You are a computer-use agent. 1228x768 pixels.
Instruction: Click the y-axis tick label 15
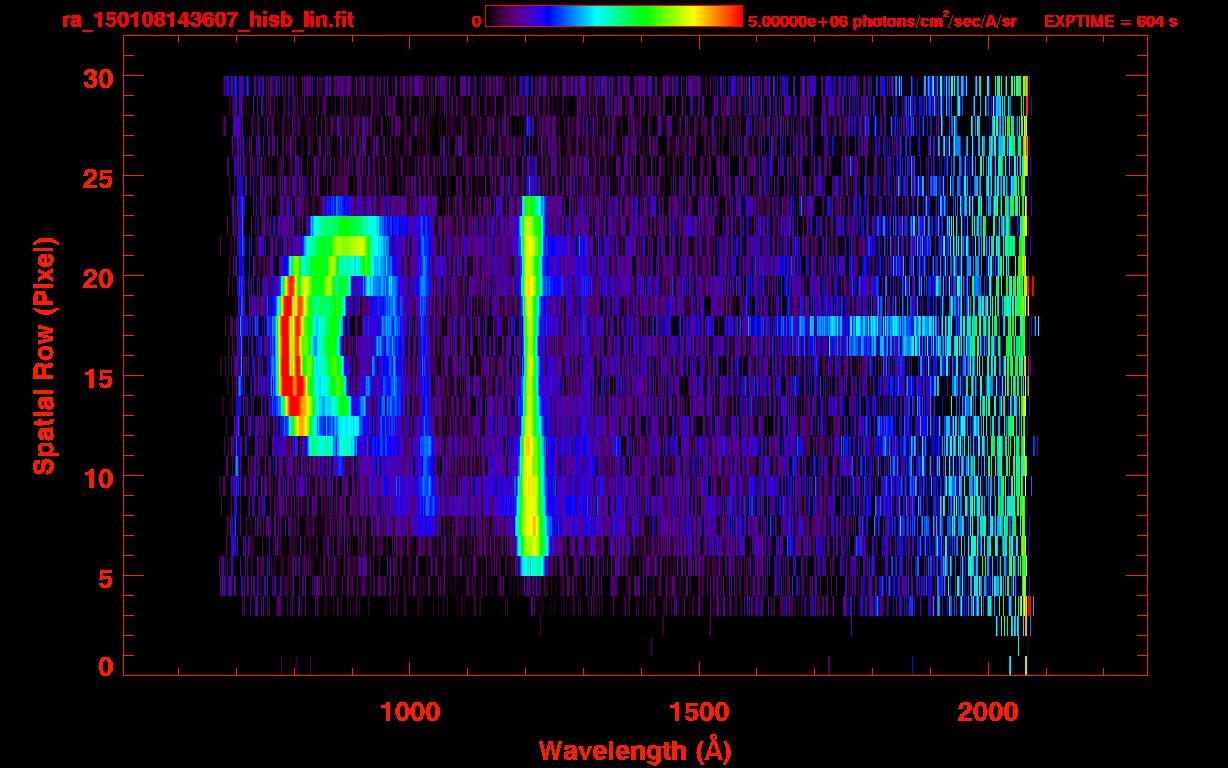pos(96,377)
